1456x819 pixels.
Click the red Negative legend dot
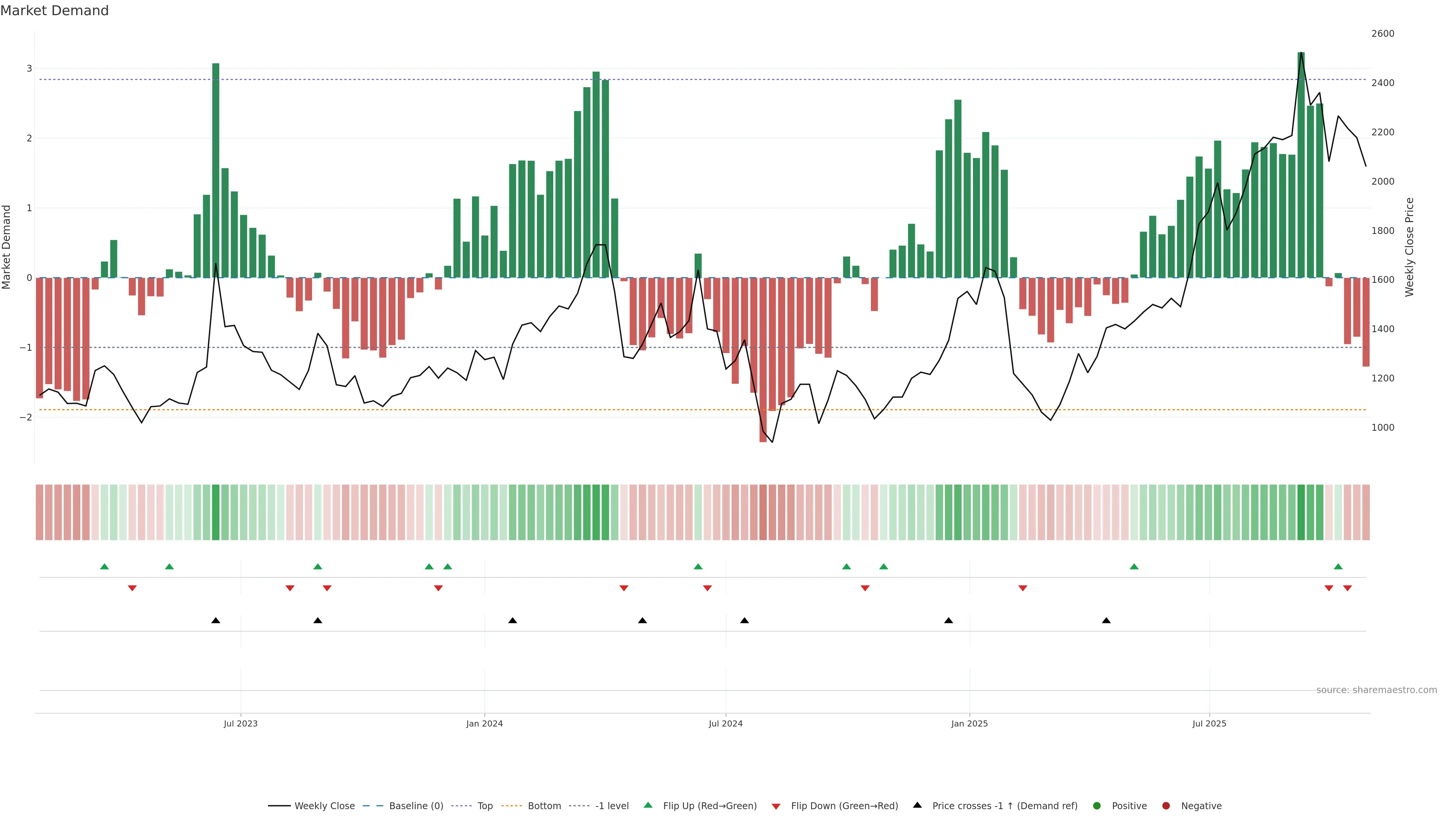[1166, 805]
